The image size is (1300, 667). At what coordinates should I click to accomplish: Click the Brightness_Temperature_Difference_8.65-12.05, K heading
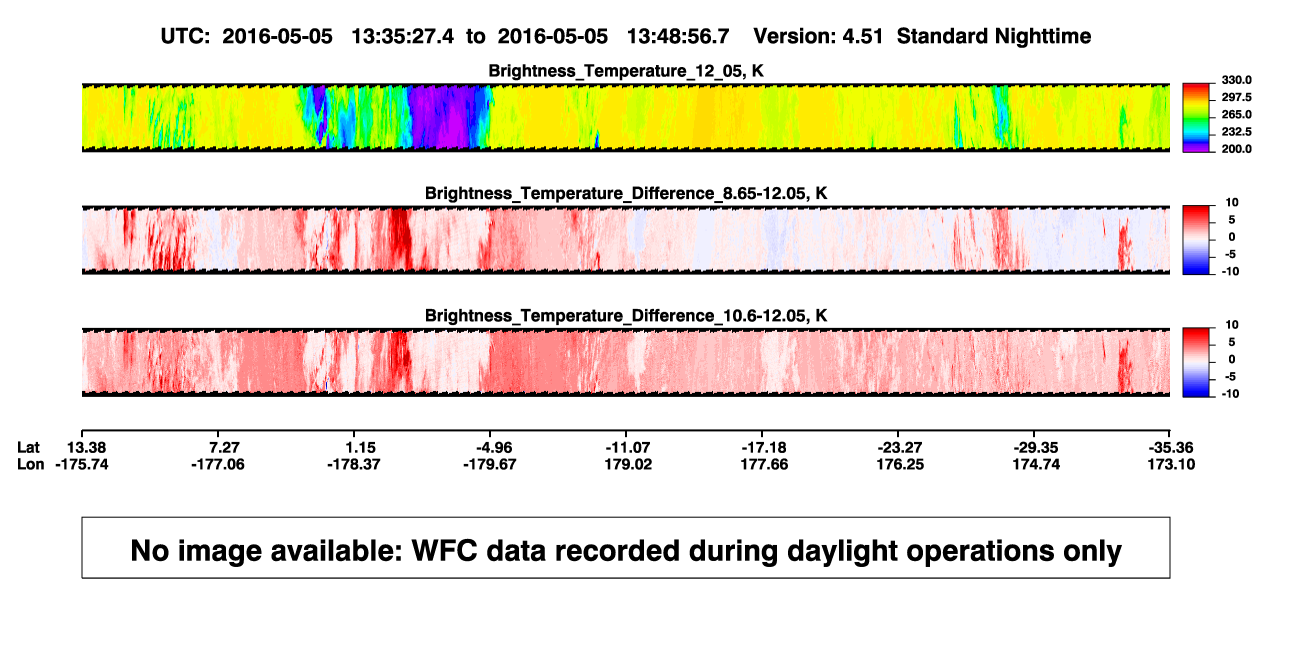pyautogui.click(x=626, y=193)
